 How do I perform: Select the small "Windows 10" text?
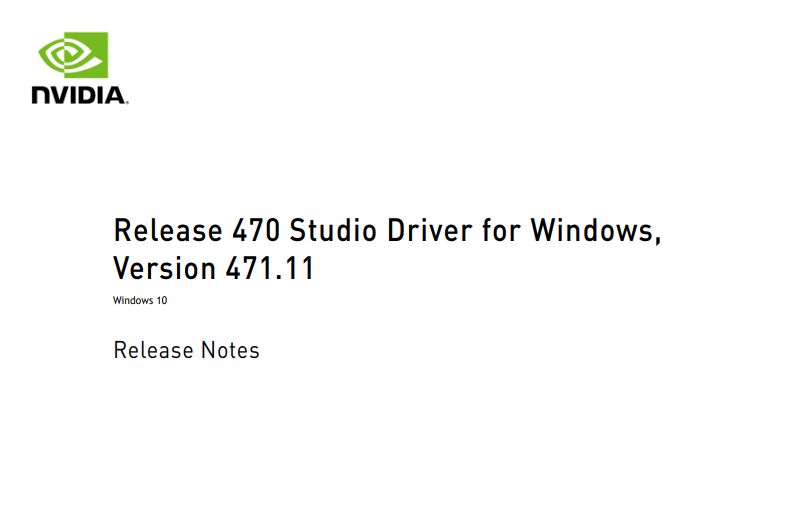pos(140,300)
